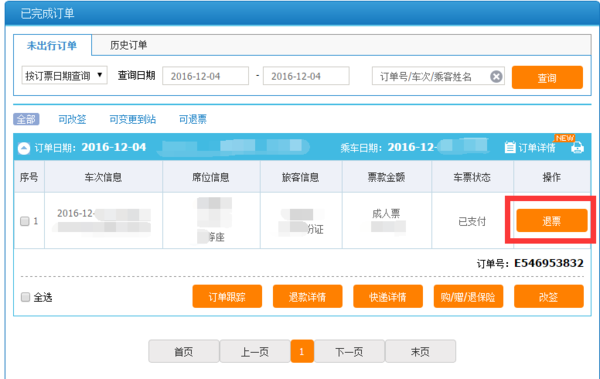The height and width of the screenshot is (379, 600).
Task: Click order number E546953832
Action: click(x=549, y=263)
